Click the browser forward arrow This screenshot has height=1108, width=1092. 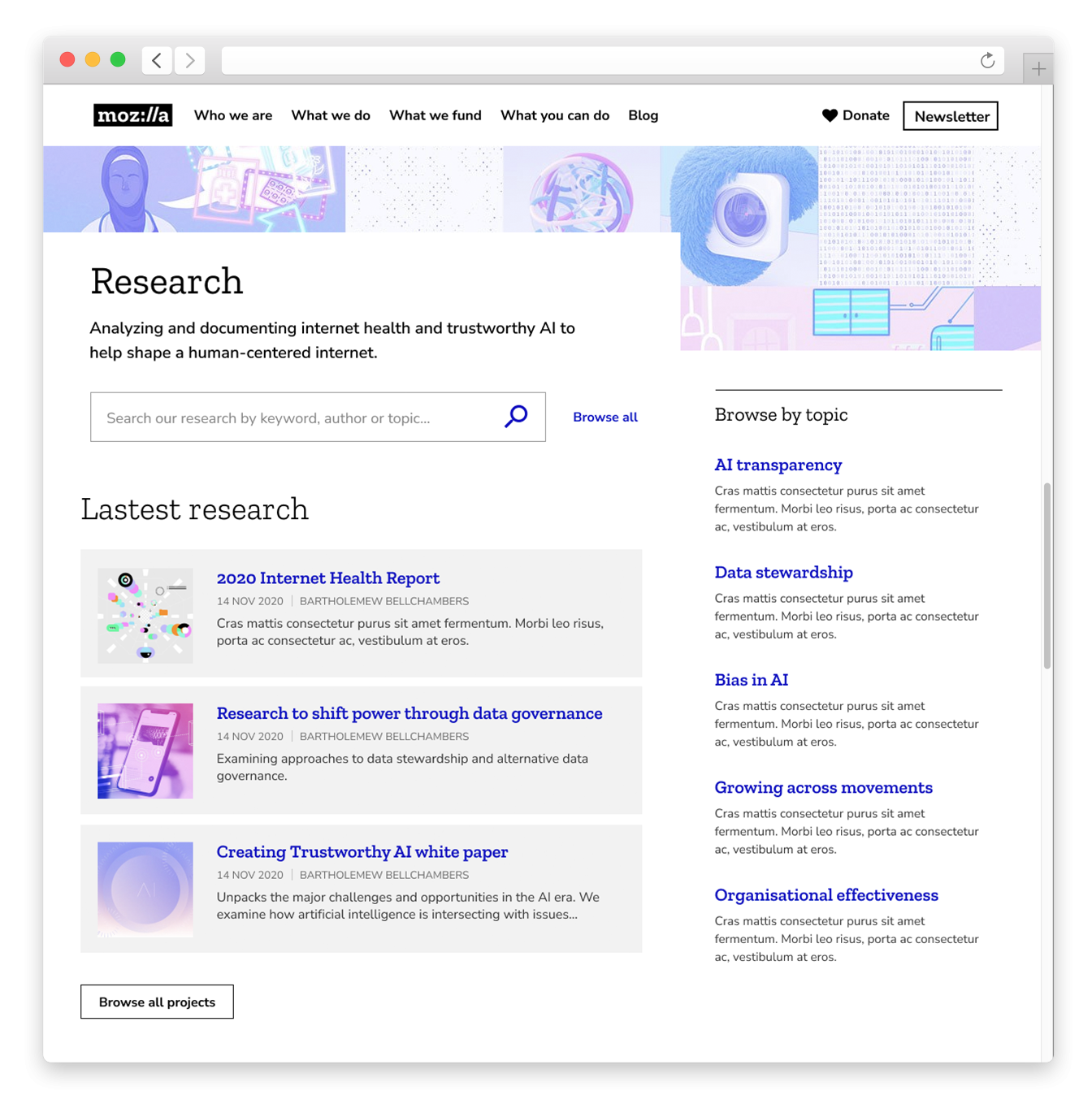point(189,60)
